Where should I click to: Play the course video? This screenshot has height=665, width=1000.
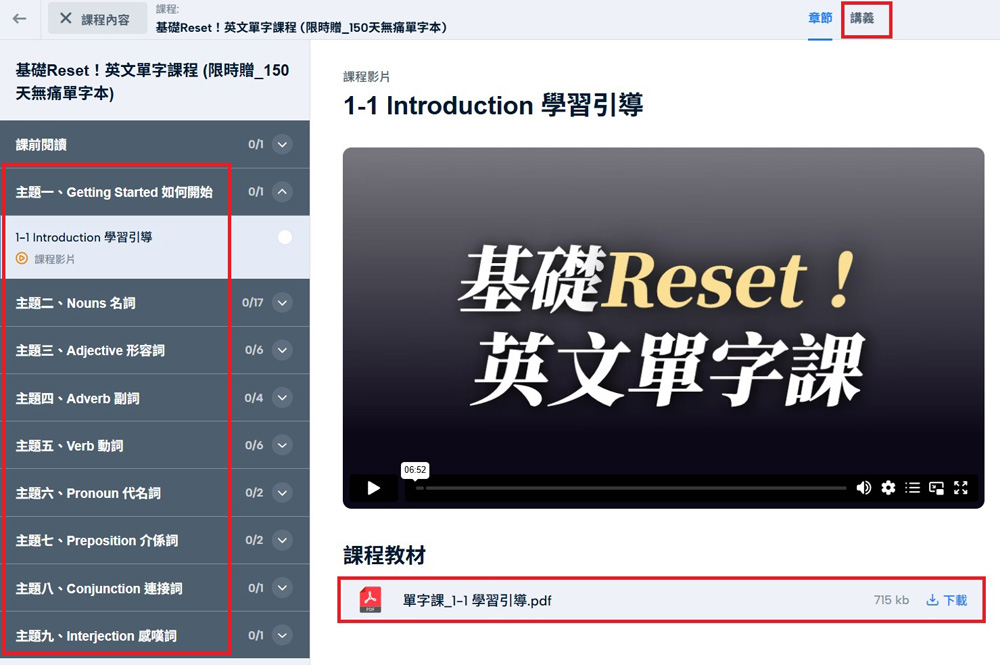(x=374, y=488)
